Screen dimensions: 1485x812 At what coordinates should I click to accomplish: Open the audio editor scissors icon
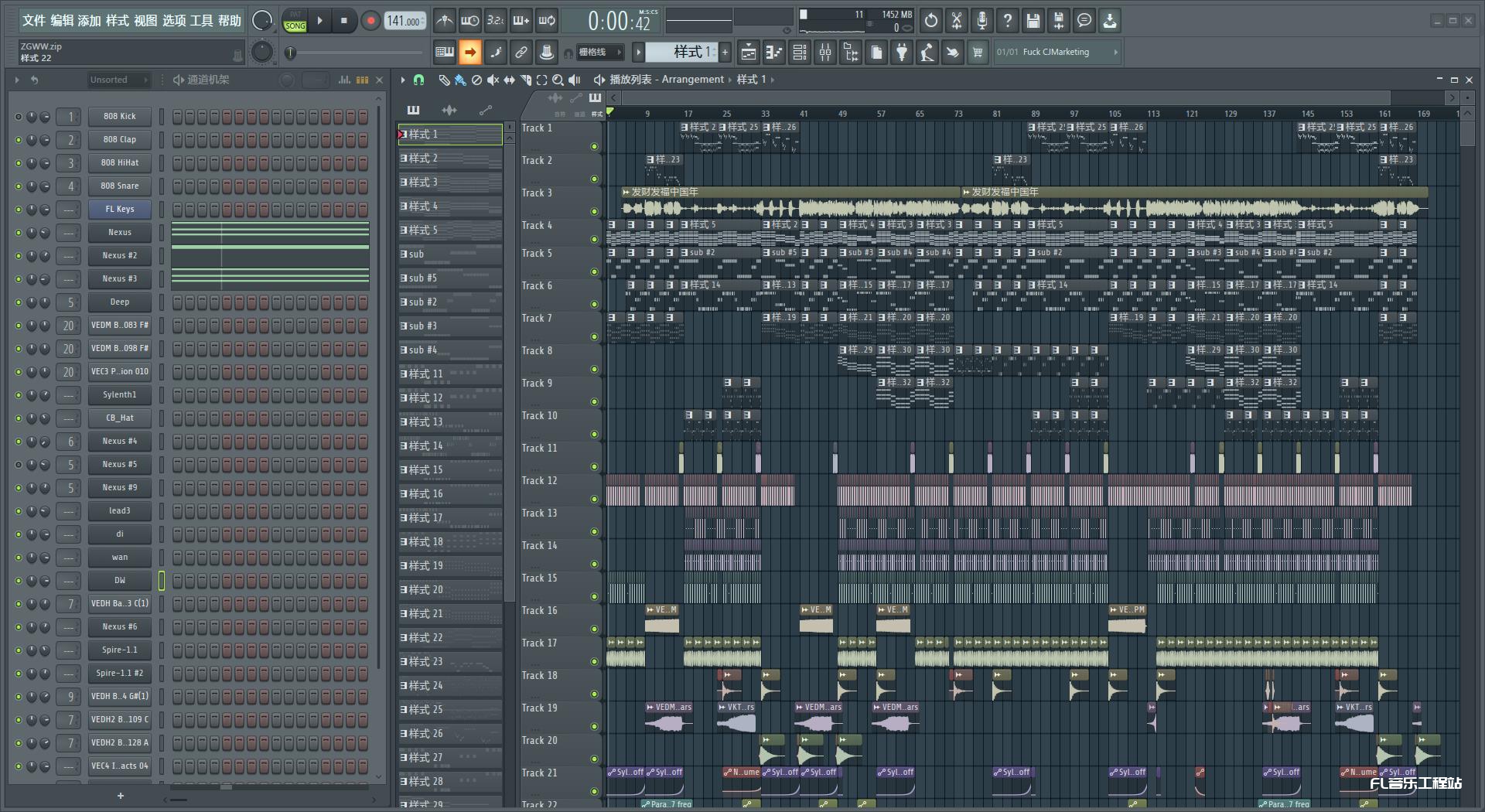click(x=957, y=21)
